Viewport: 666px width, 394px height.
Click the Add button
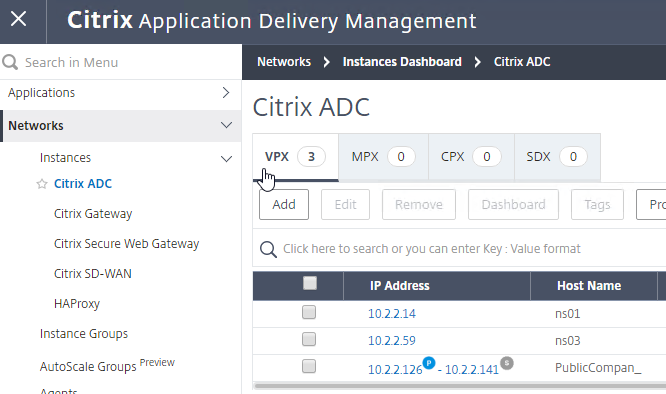coord(284,205)
